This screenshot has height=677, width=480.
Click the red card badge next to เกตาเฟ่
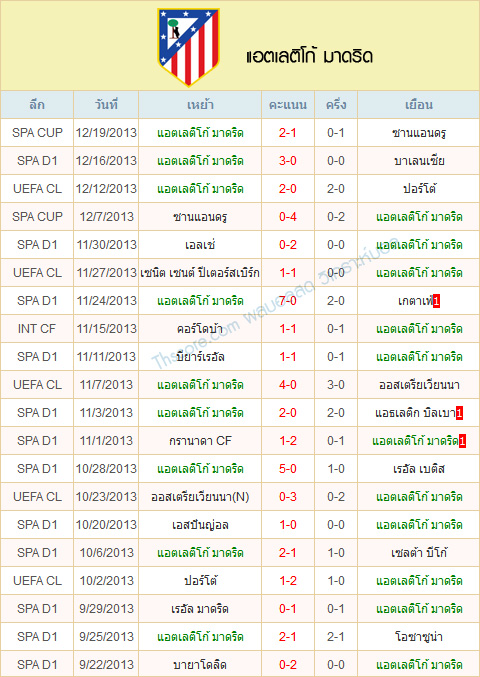(436, 301)
